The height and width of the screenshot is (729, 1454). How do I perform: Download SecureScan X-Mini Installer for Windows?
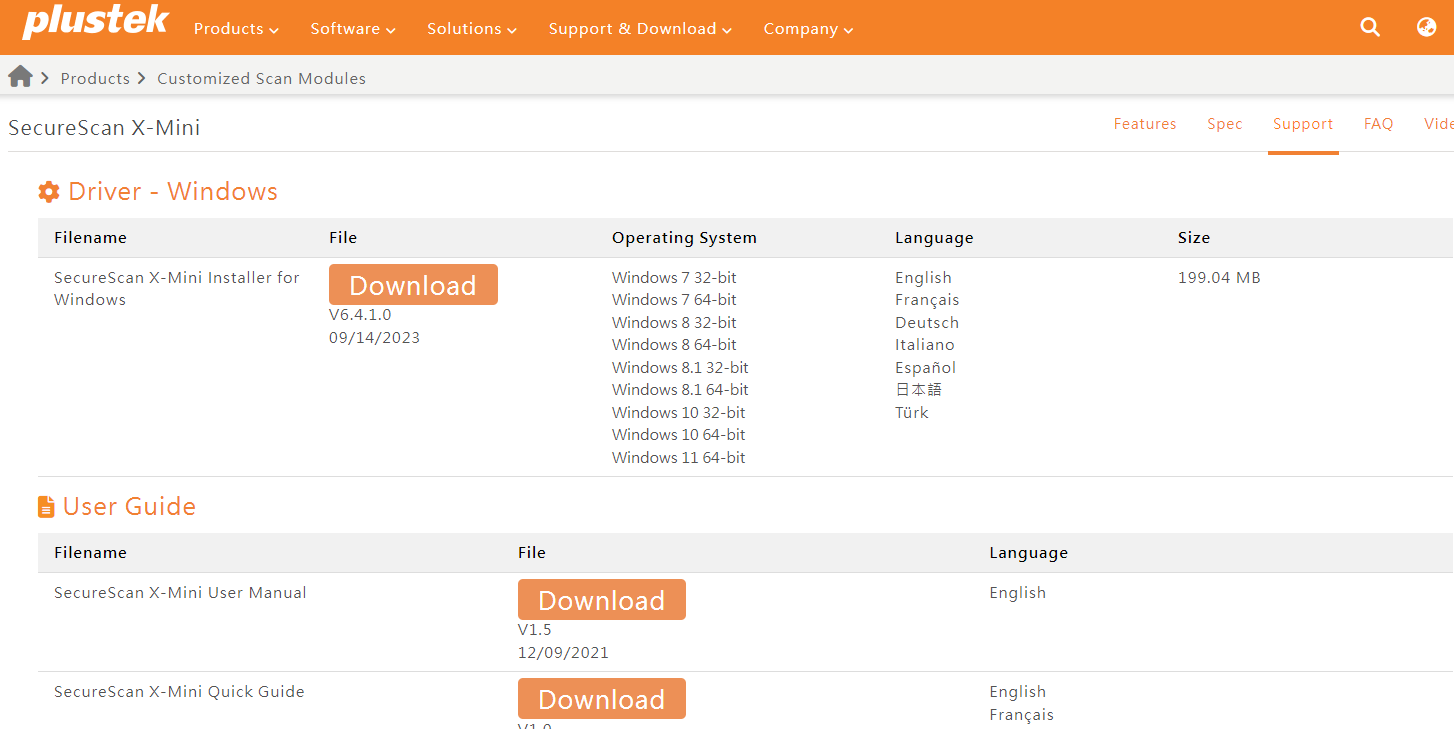[413, 285]
